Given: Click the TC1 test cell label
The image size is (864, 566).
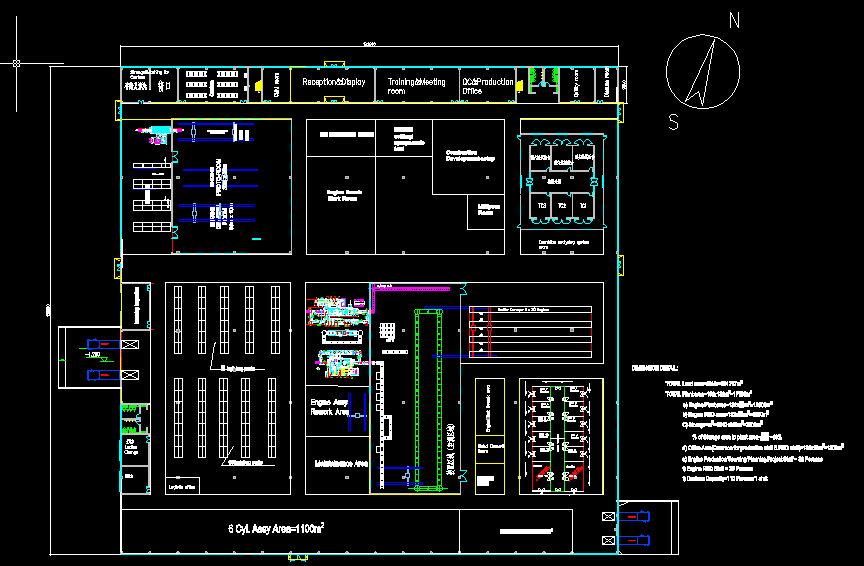Looking at the screenshot, I should point(582,206).
